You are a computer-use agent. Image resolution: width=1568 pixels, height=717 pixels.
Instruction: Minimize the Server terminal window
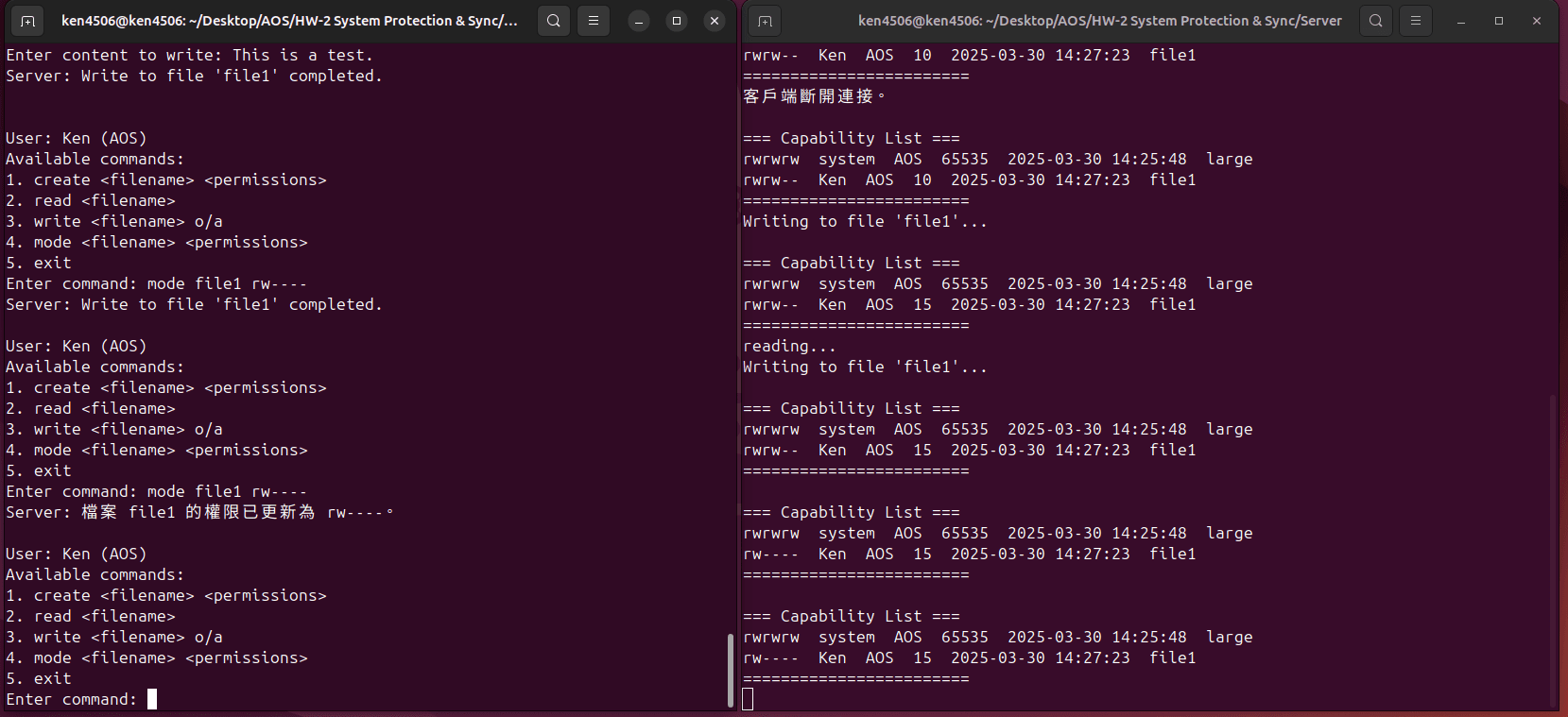point(1461,21)
